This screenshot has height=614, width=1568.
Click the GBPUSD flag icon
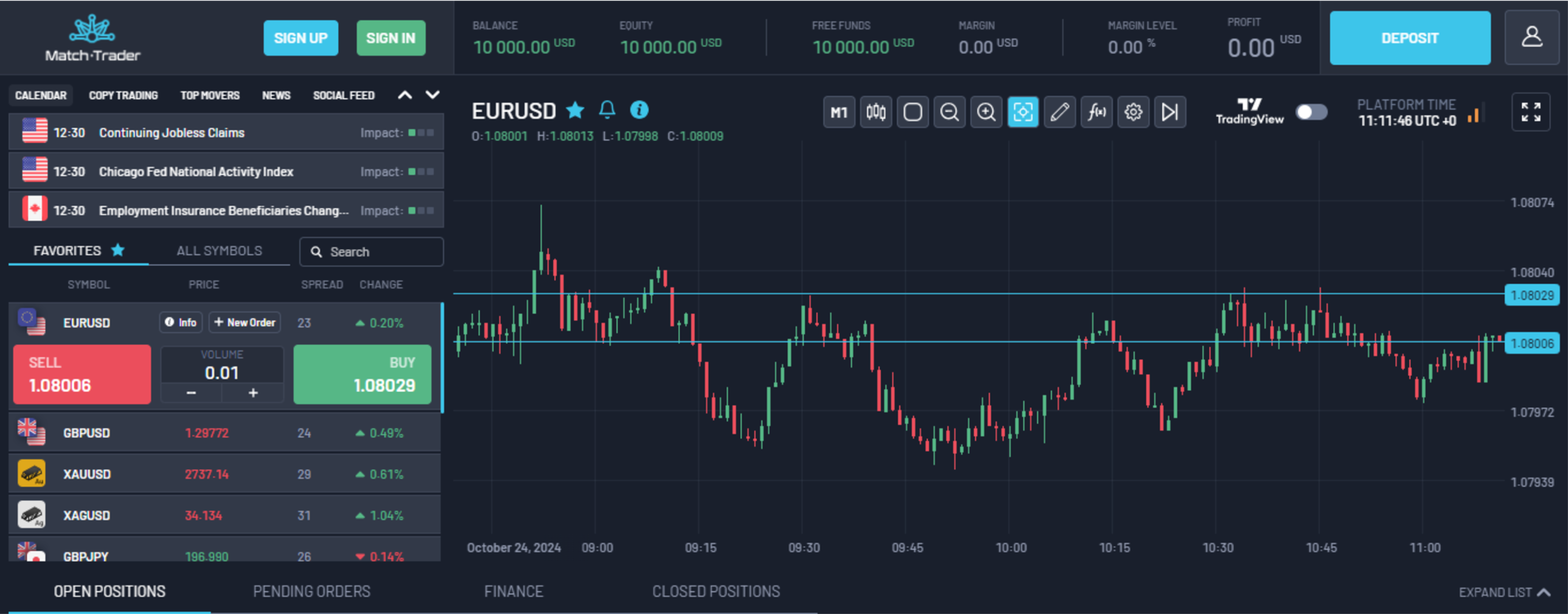[x=32, y=432]
